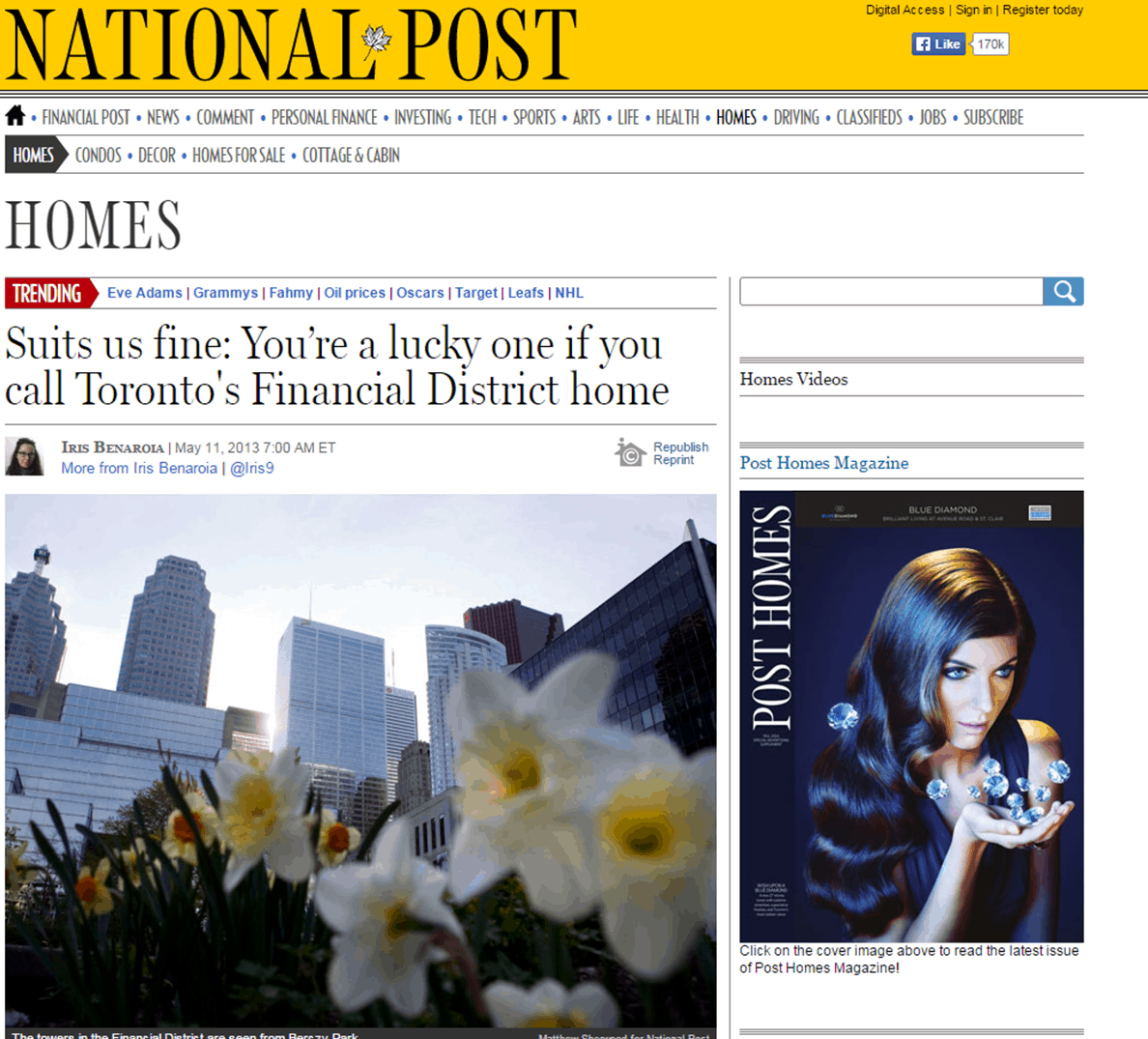Image resolution: width=1148 pixels, height=1039 pixels.
Task: Click the Facebook Like button
Action: tap(938, 43)
